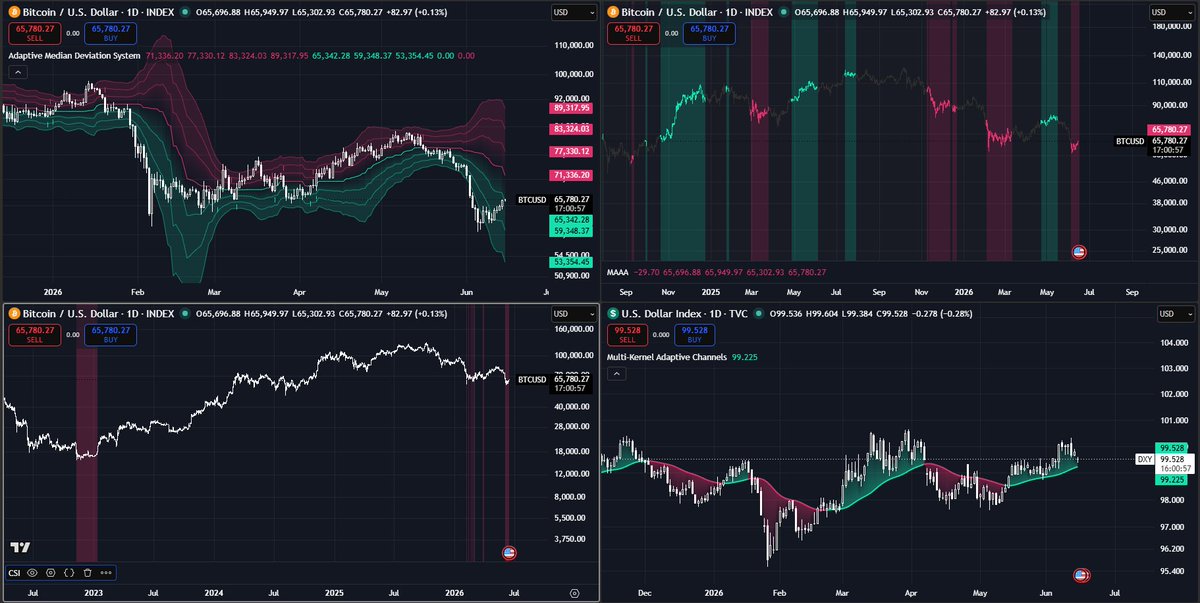Click DXY symbol label on price line

pyautogui.click(x=1144, y=459)
